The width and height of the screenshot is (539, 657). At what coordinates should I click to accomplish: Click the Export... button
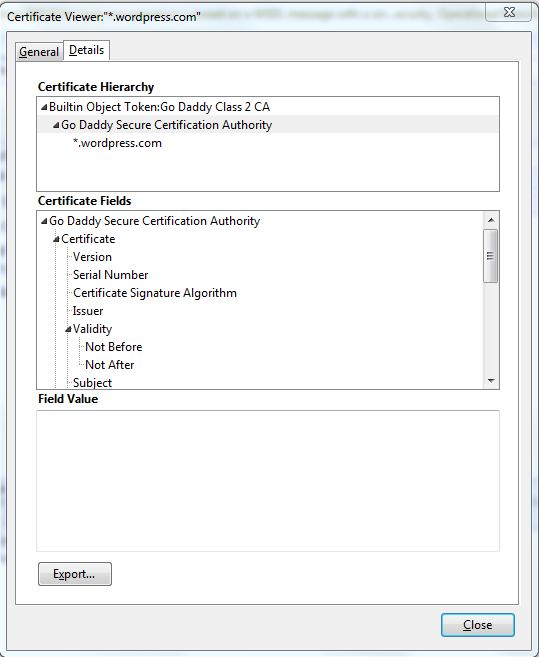coord(75,574)
